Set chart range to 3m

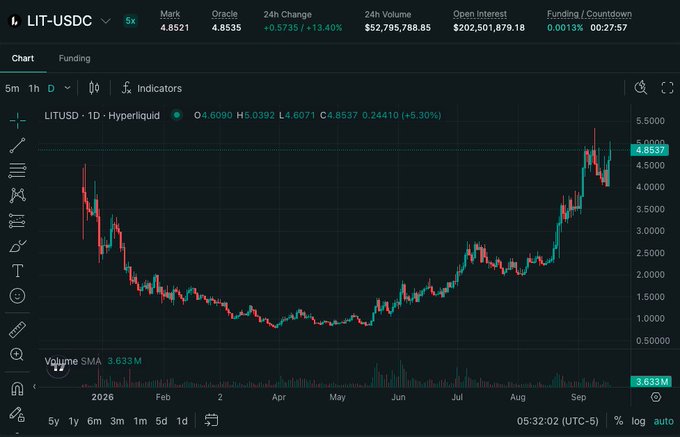coord(117,421)
